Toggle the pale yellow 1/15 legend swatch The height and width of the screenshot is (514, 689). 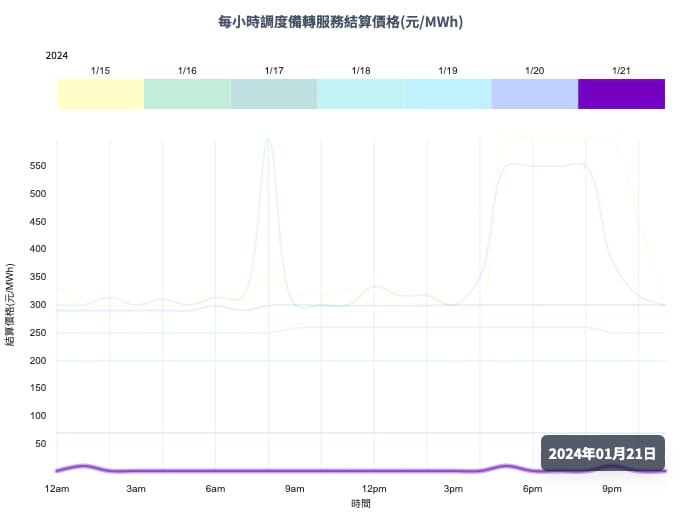click(x=100, y=93)
